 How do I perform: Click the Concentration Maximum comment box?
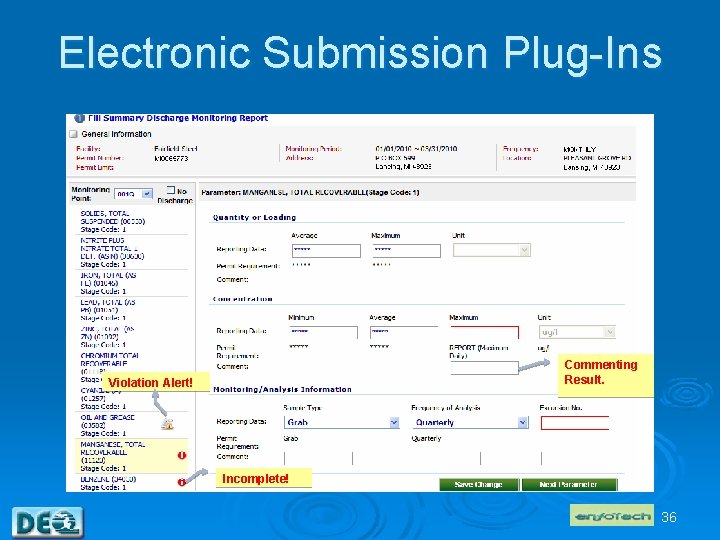pyautogui.click(x=484, y=368)
